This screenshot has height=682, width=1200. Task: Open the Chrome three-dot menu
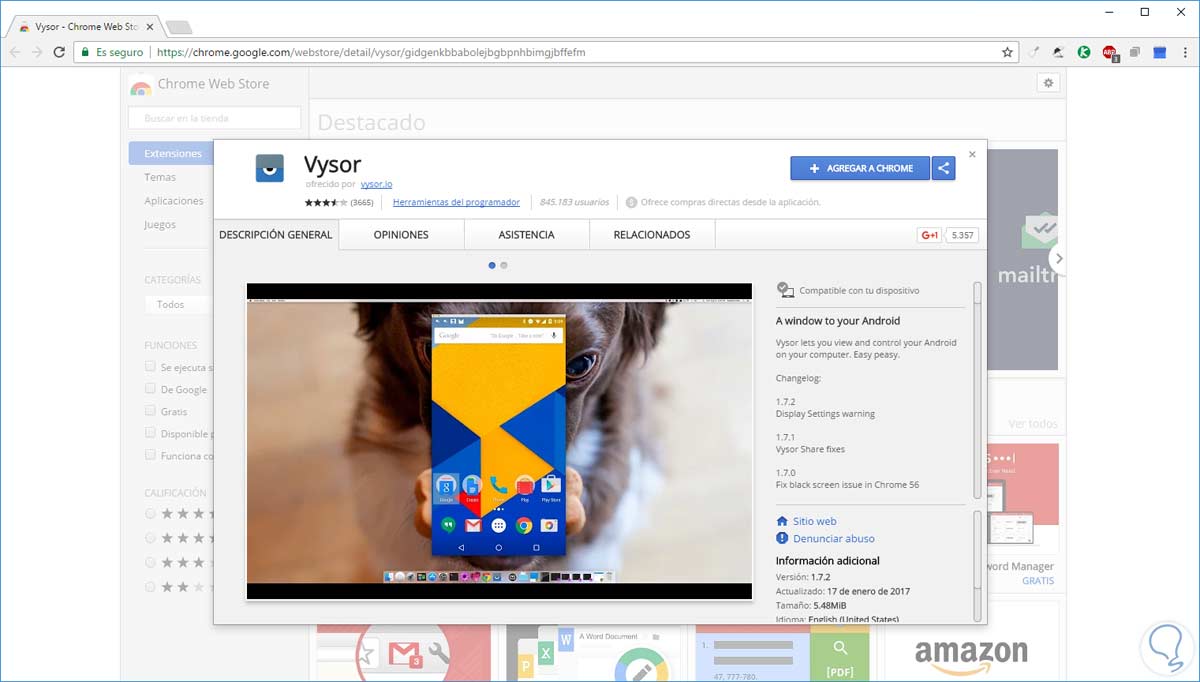pyautogui.click(x=1184, y=52)
